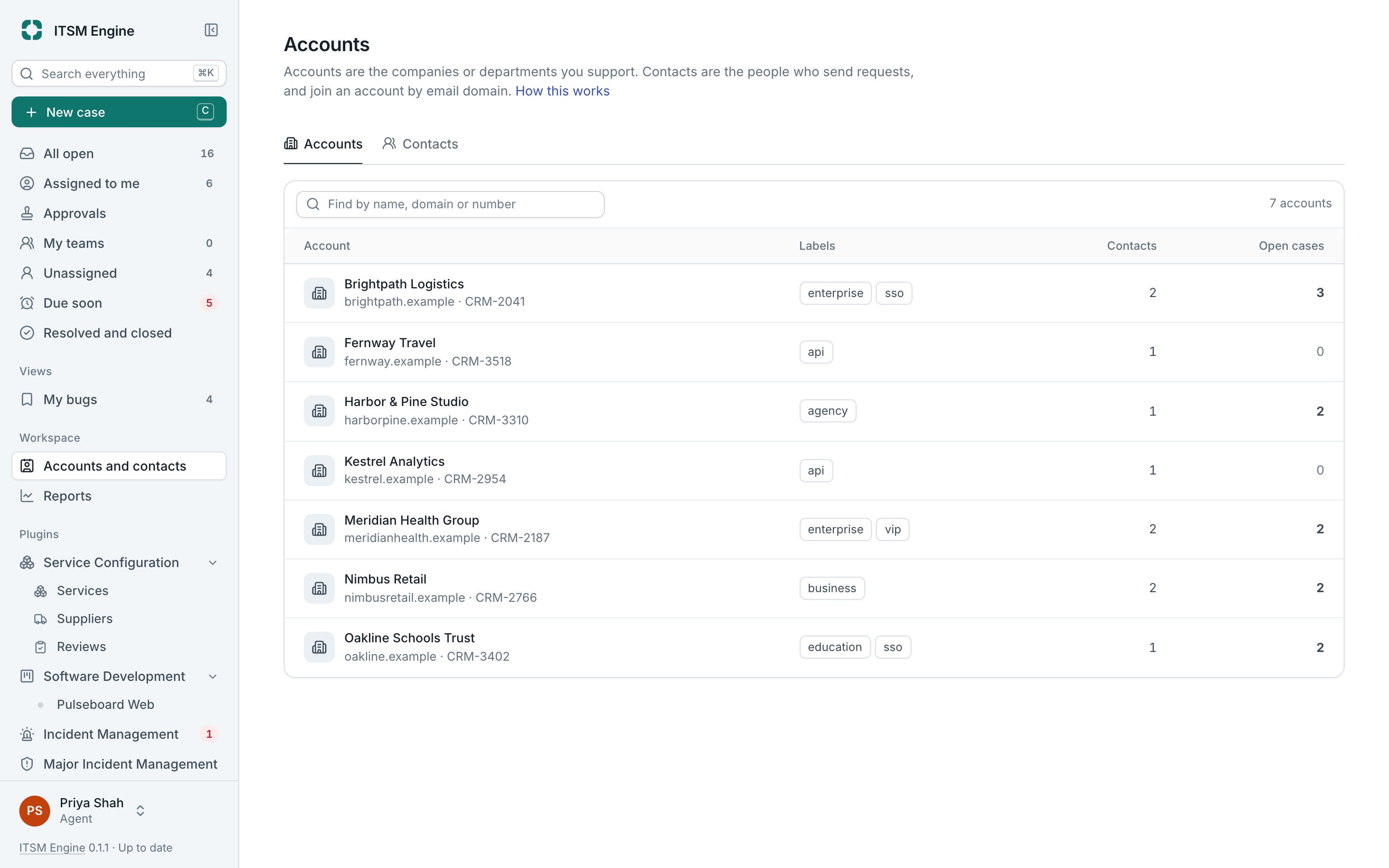Image resolution: width=1389 pixels, height=868 pixels.
Task: Click the enterprise label on Meridian Health Group
Action: [x=835, y=529]
